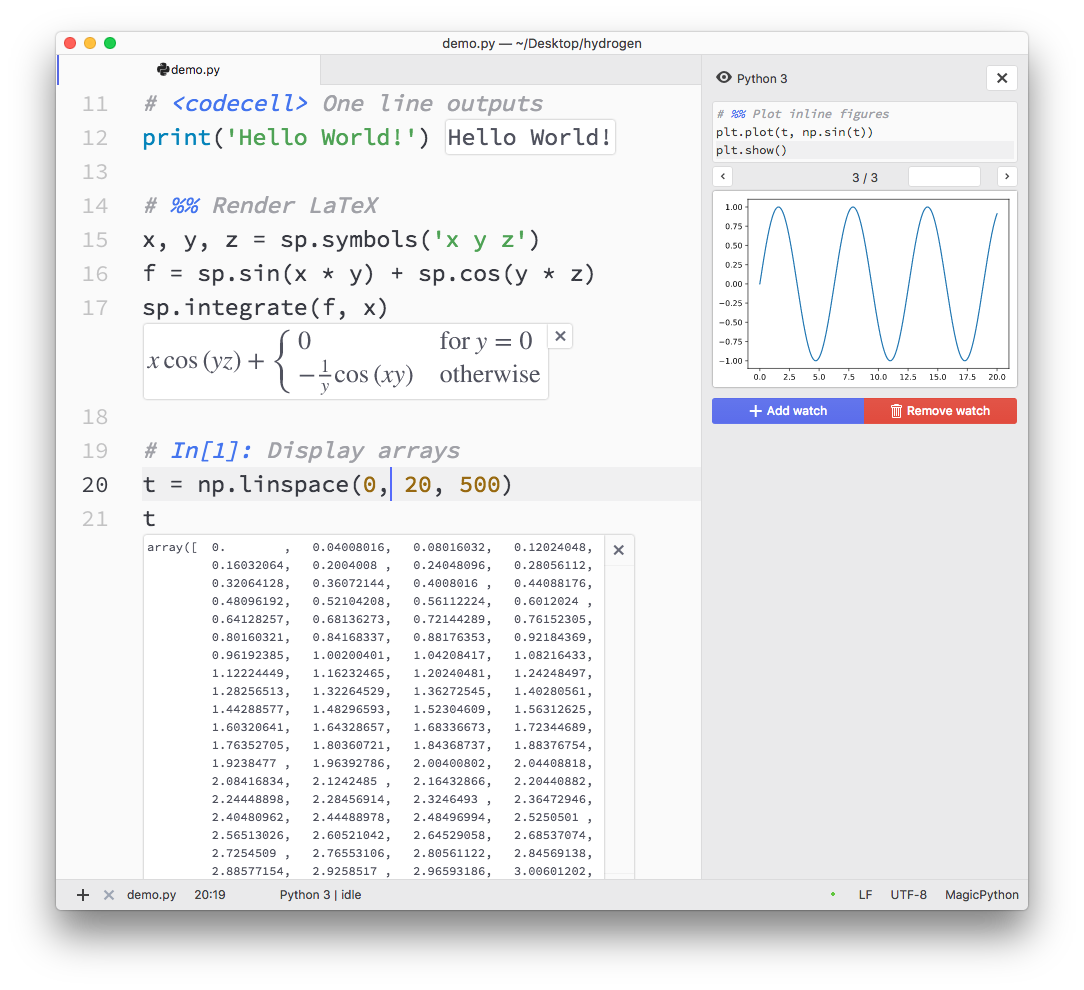
Task: Click the previous watch chevron arrow
Action: [722, 176]
